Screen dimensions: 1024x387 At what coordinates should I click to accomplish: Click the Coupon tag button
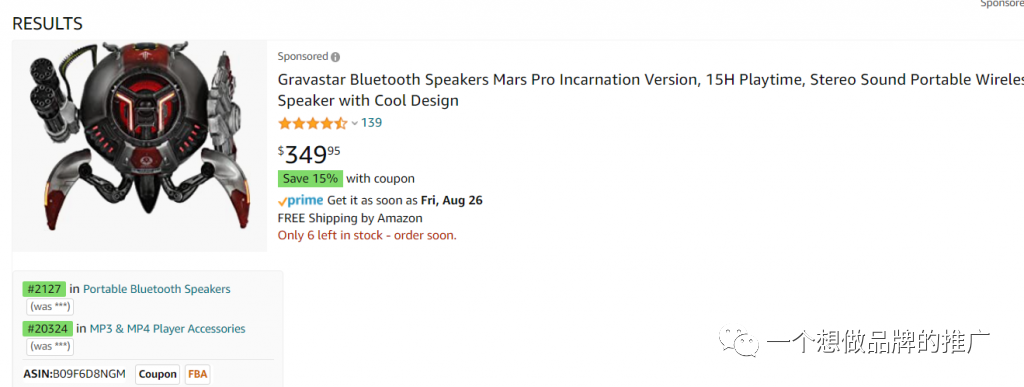[x=157, y=374]
